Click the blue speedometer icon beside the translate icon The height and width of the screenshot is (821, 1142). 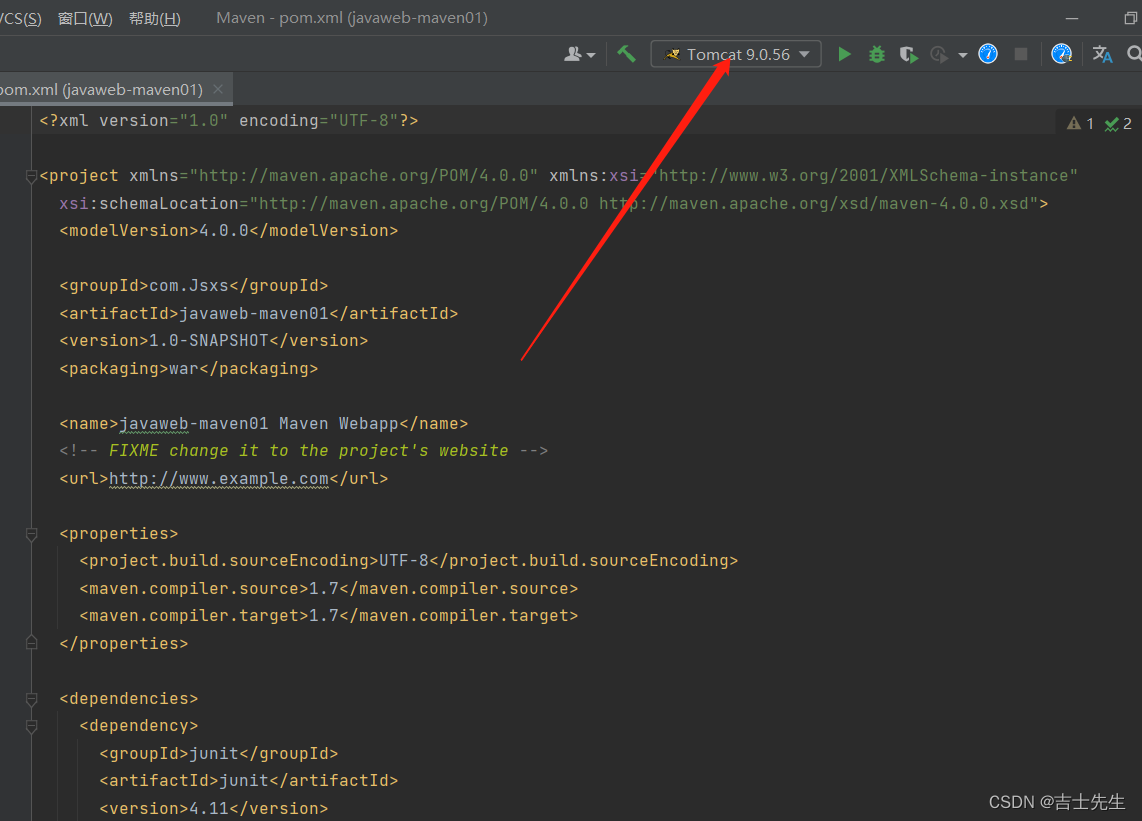pyautogui.click(x=1062, y=54)
